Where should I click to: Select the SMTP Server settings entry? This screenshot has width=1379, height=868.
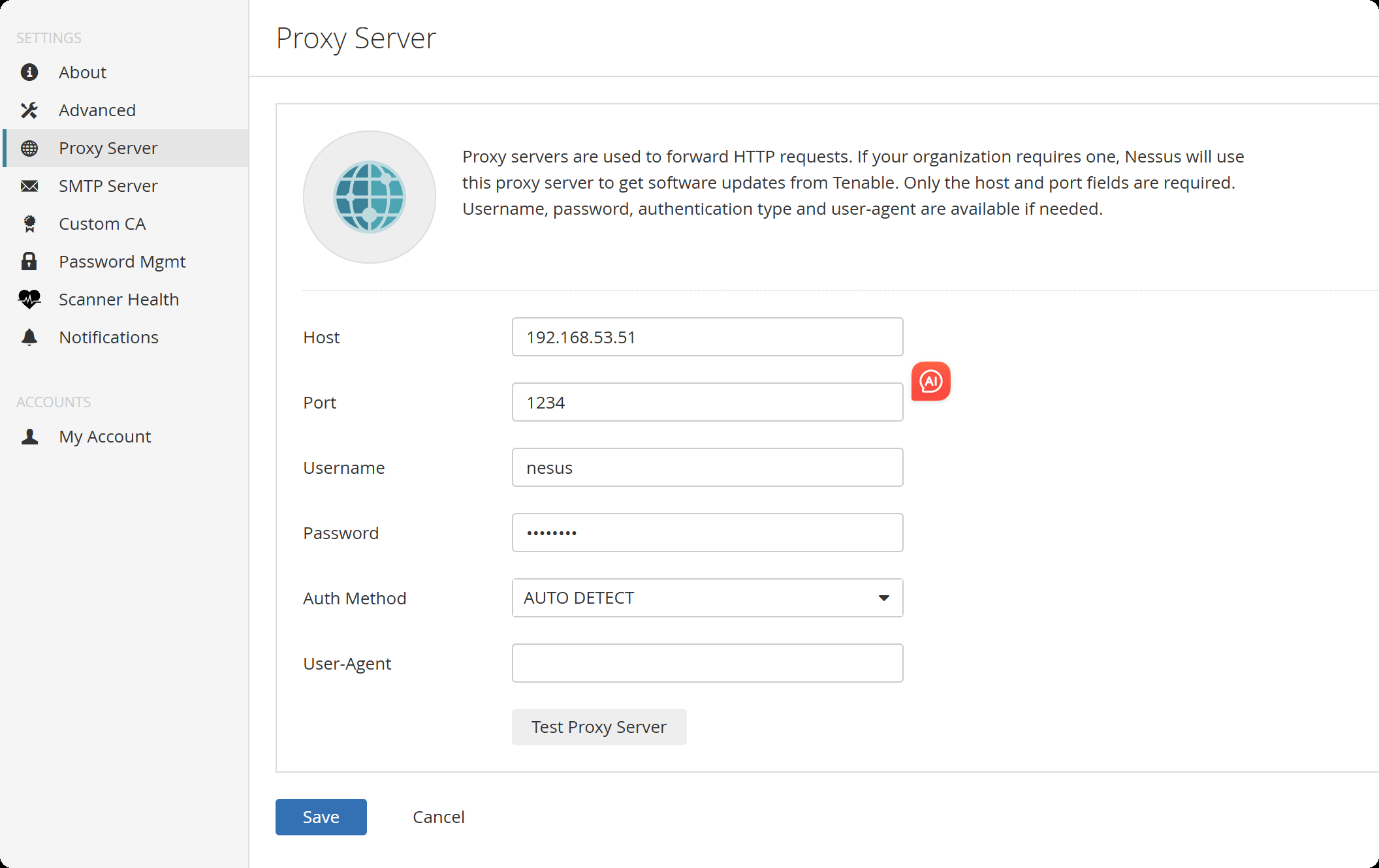pyautogui.click(x=108, y=186)
